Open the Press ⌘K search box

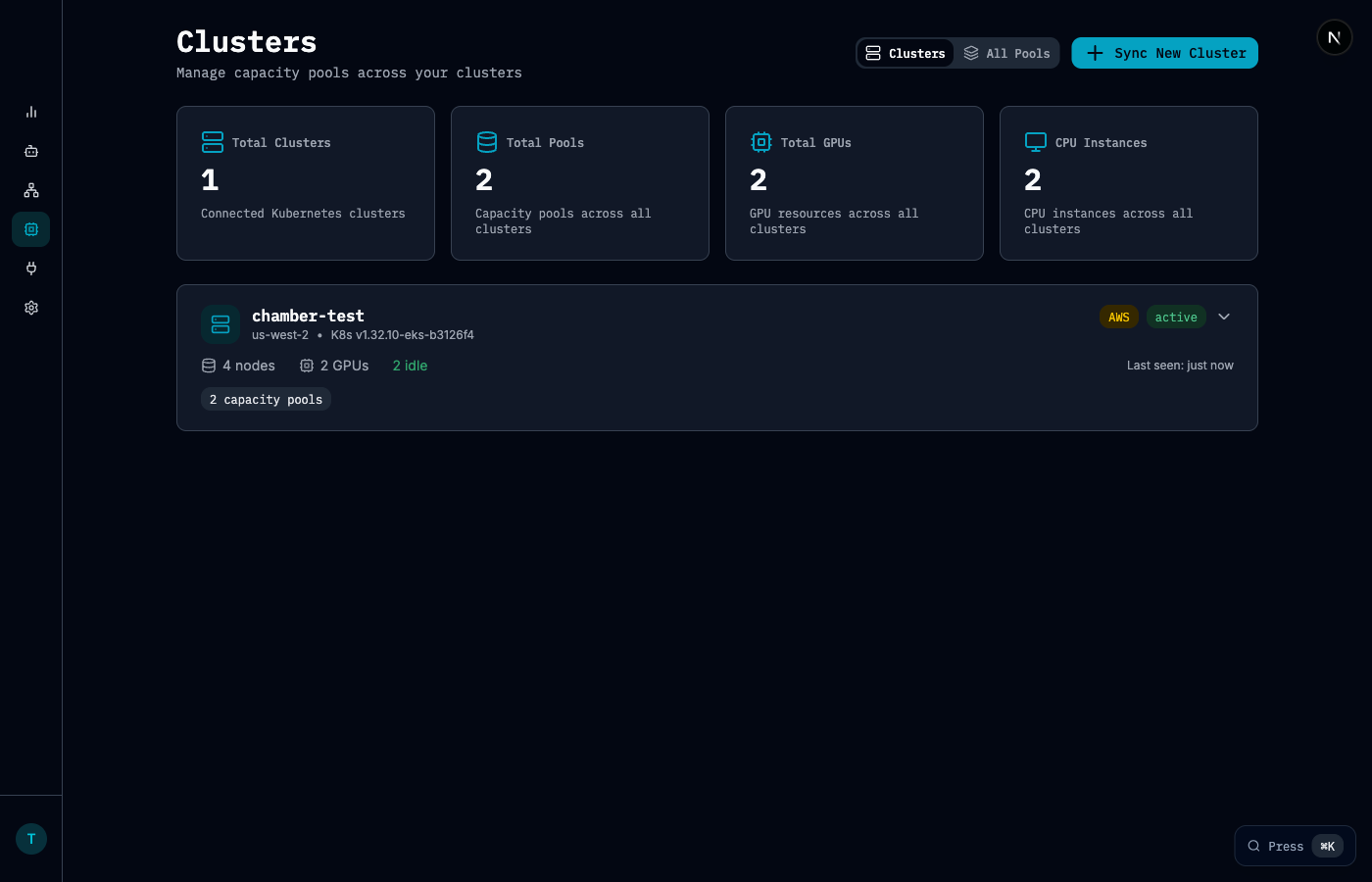(x=1295, y=846)
